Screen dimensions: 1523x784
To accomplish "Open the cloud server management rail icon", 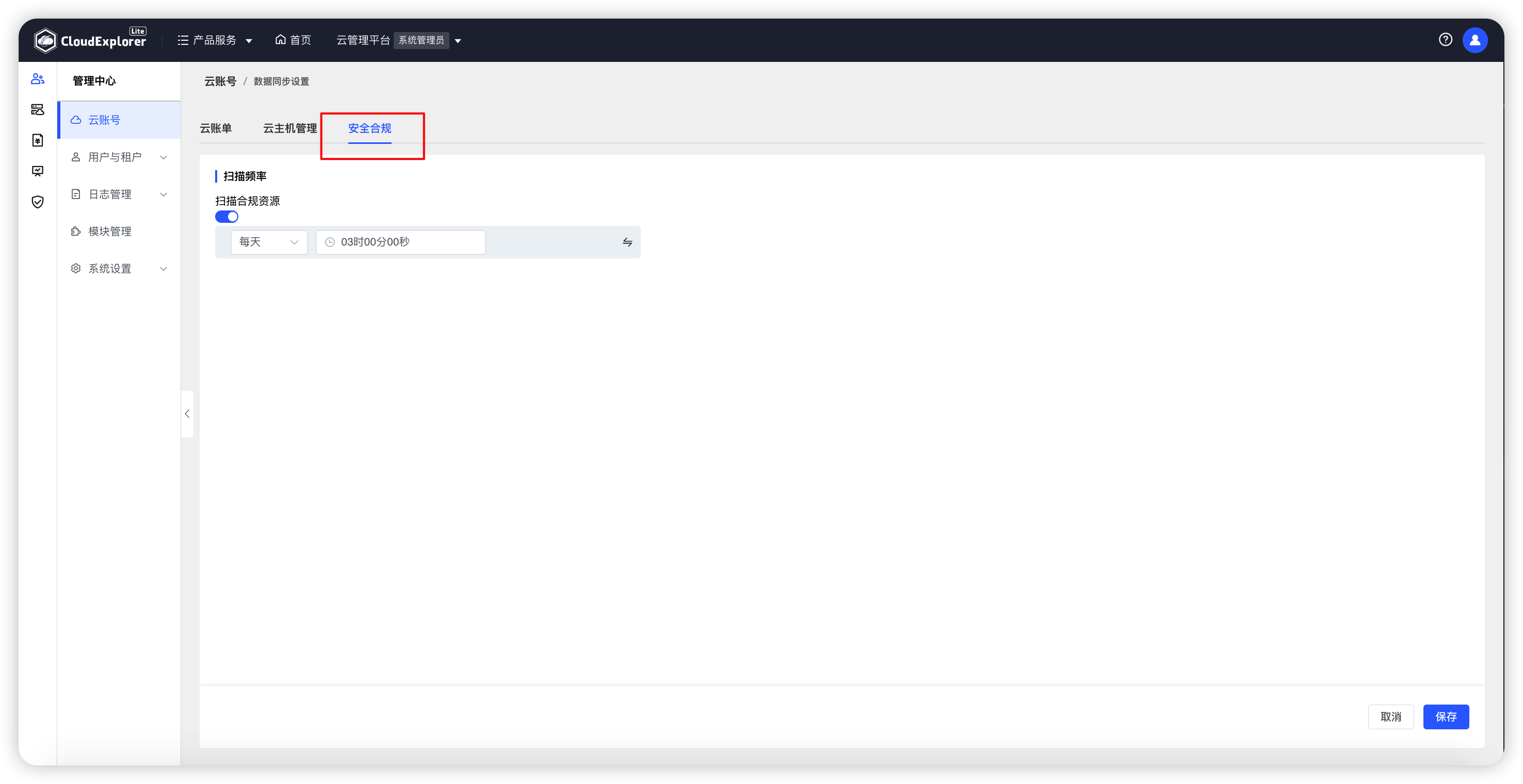I will coord(38,109).
